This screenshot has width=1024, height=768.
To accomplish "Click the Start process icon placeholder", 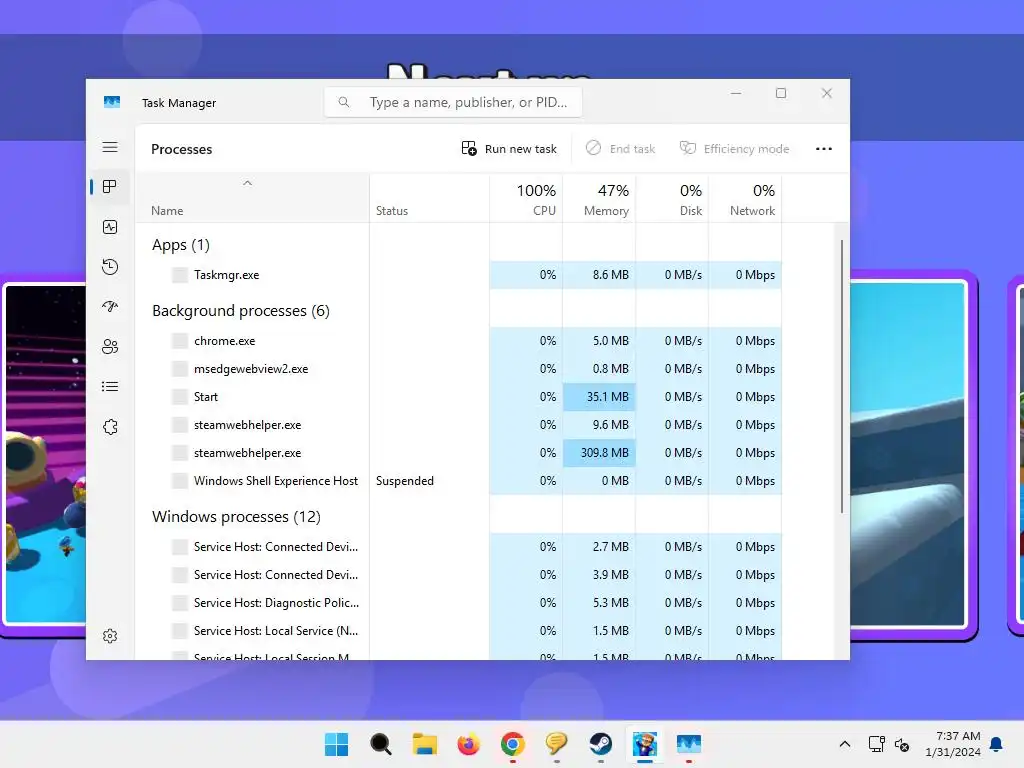I will 180,396.
